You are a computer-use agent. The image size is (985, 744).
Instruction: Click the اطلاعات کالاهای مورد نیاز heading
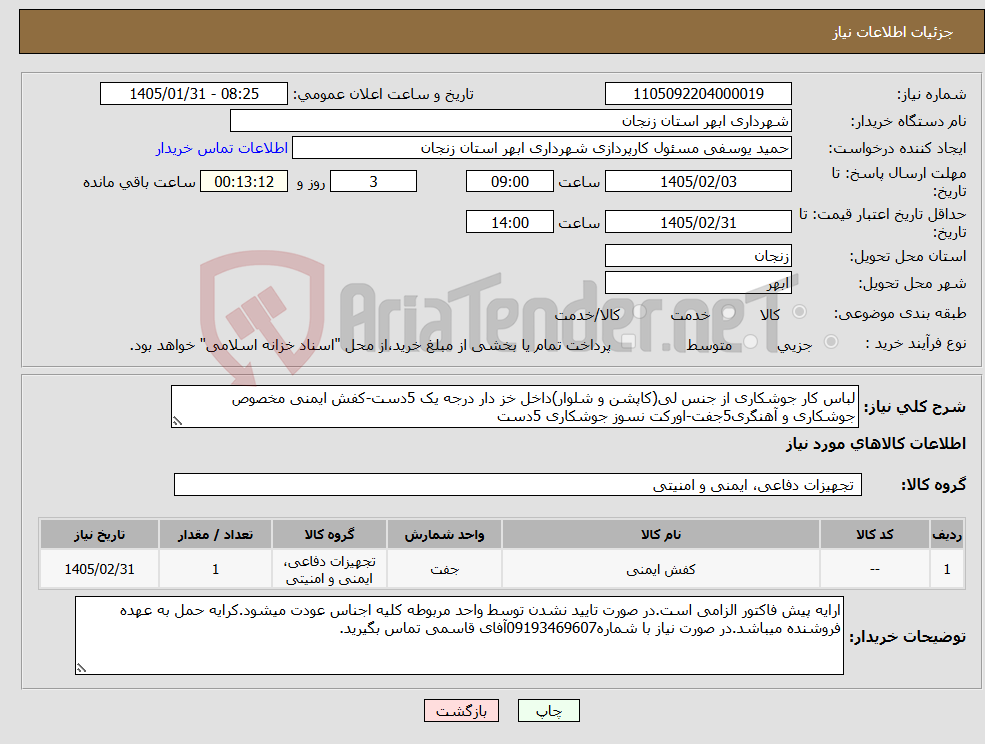coord(876,444)
